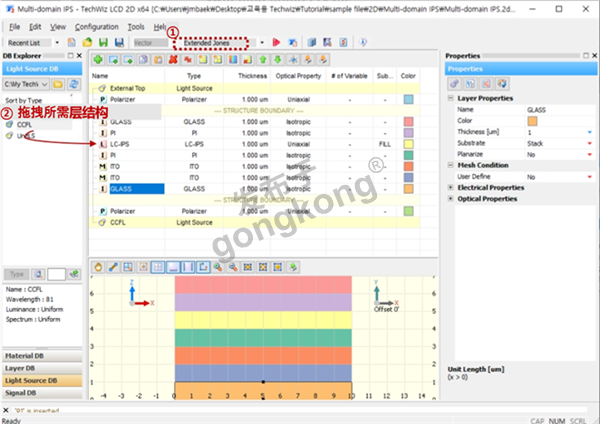Click the blue 3D box viewer icon
The width and height of the screenshot is (600, 424).
pos(311,42)
